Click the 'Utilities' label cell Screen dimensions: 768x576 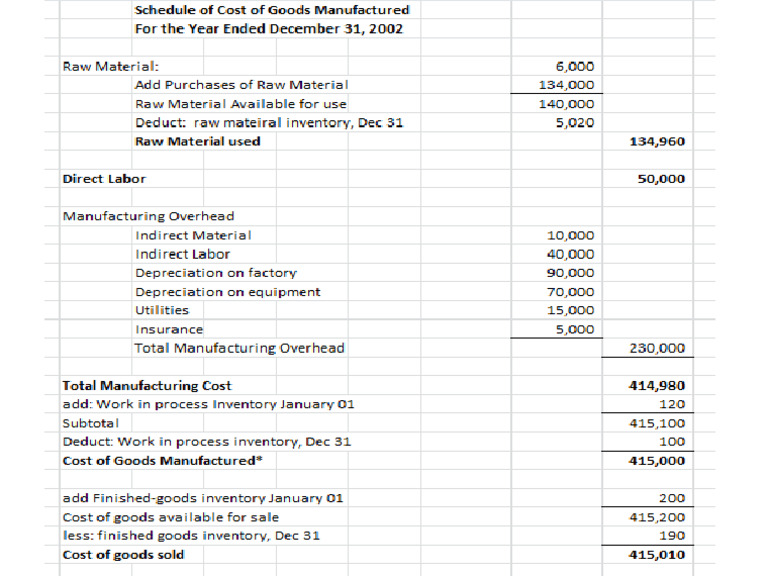[162, 311]
